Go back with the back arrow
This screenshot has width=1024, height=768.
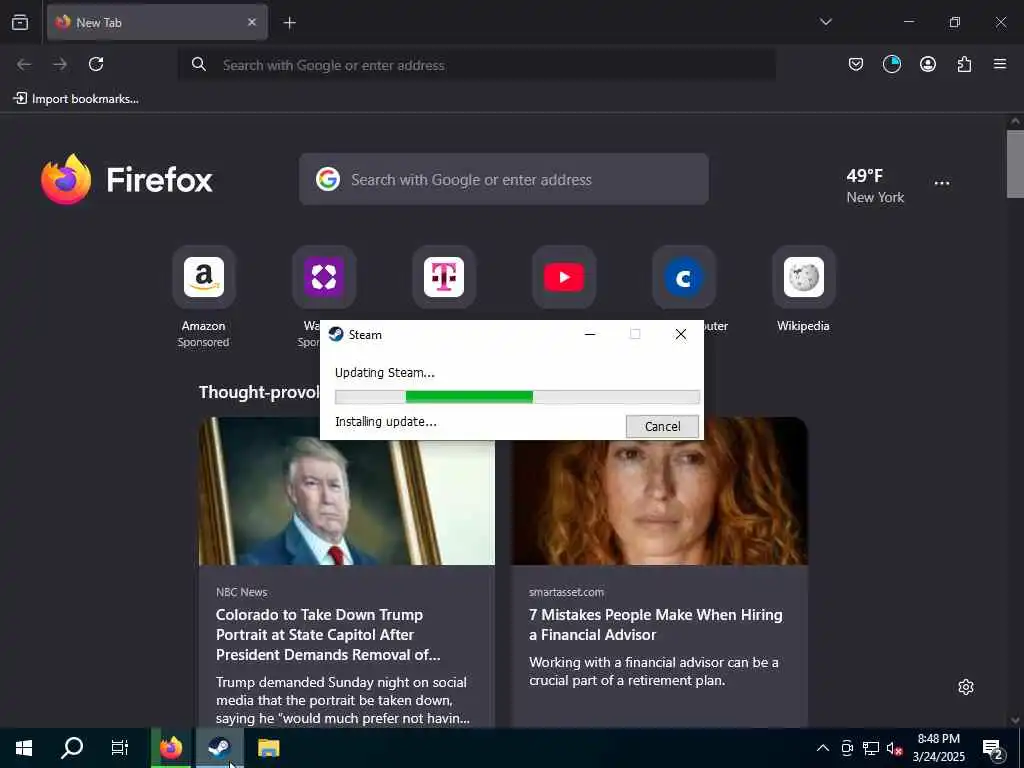point(24,64)
